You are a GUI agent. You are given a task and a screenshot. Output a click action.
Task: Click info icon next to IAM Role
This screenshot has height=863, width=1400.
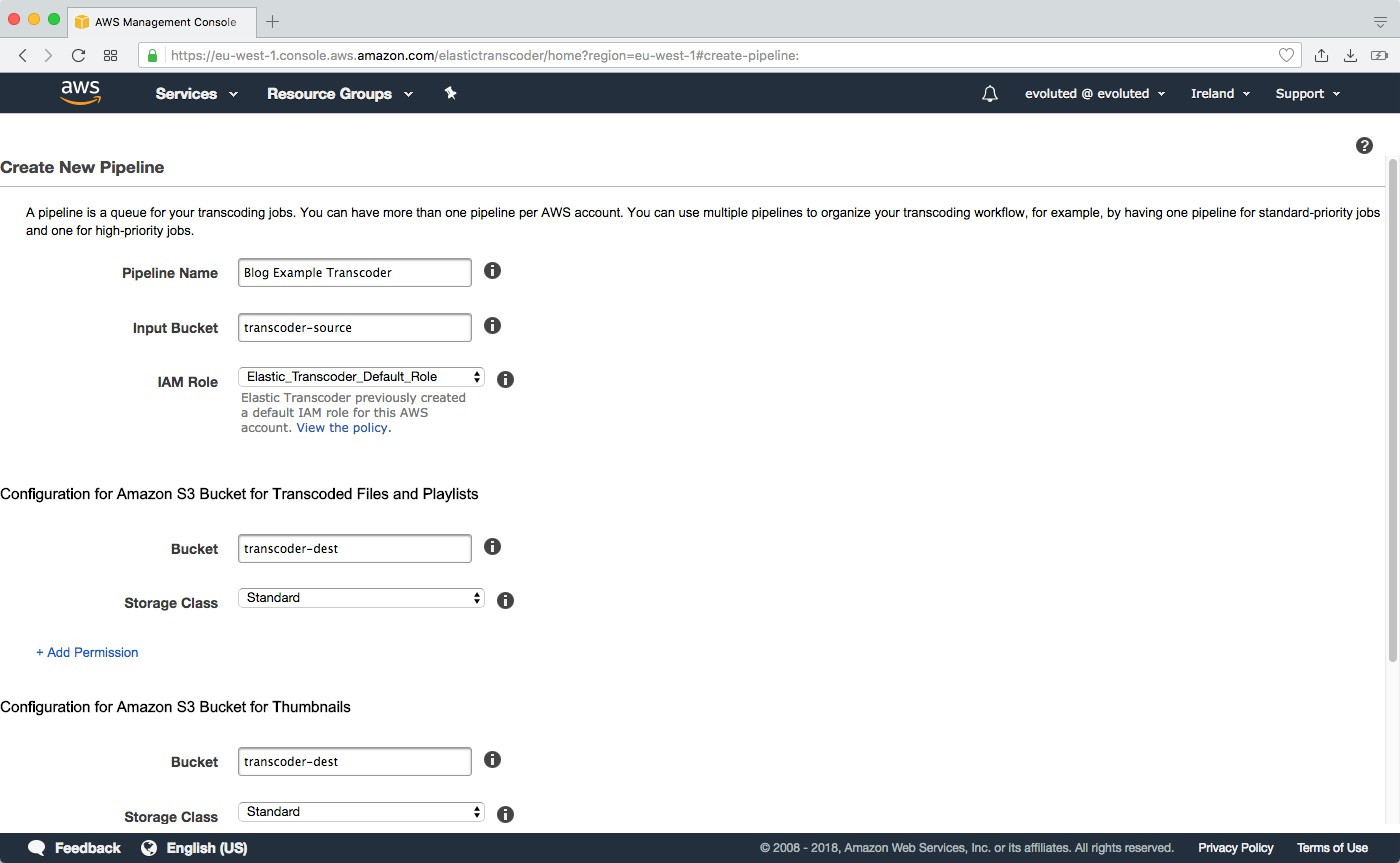505,380
